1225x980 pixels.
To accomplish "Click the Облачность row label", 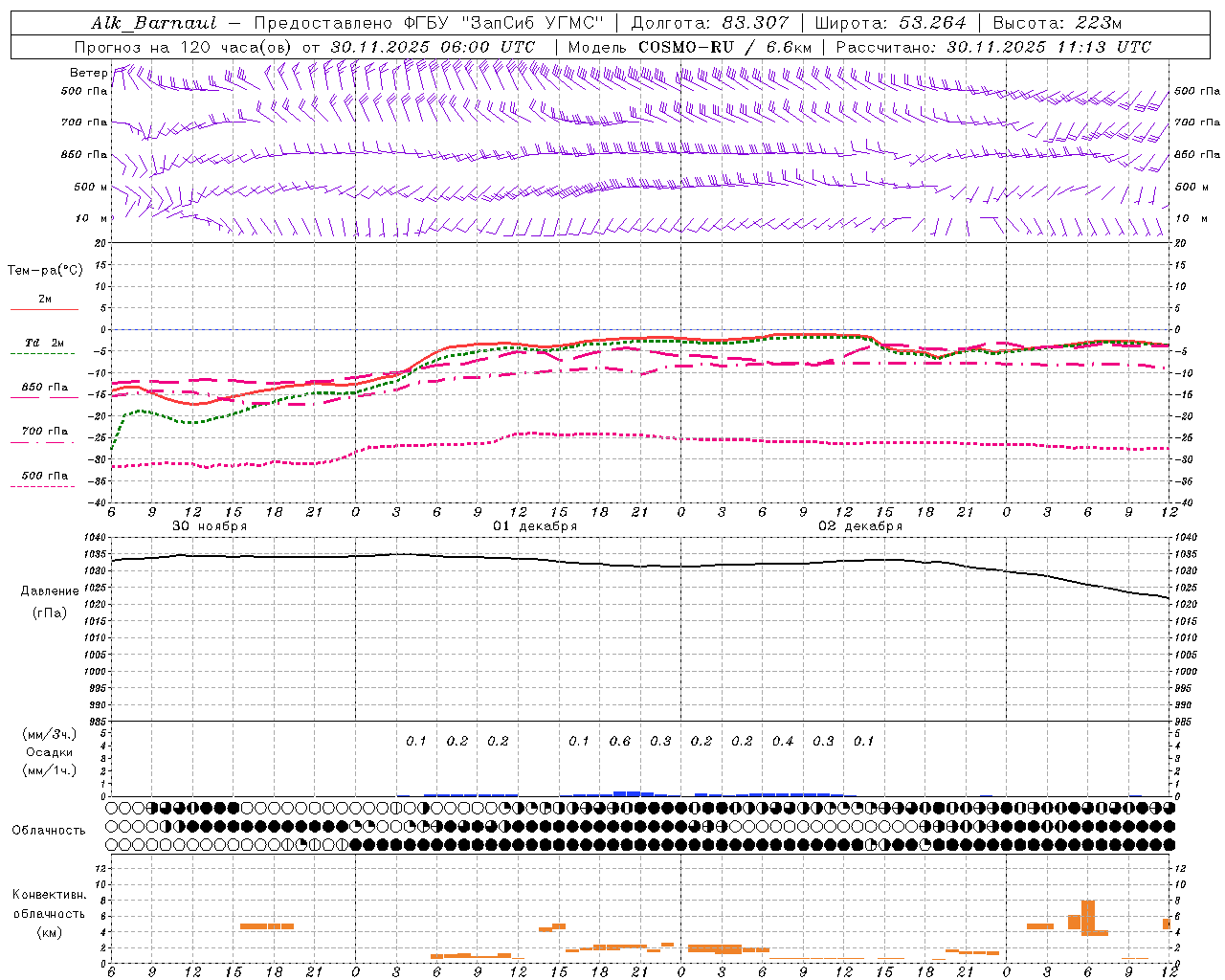I will point(49,831).
